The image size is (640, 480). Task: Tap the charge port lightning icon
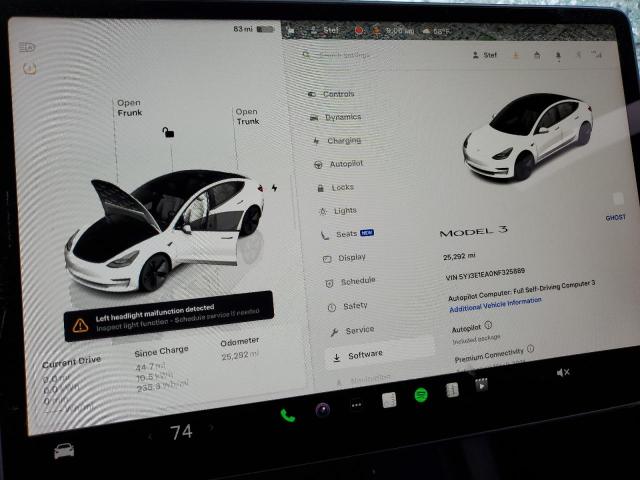(274, 188)
